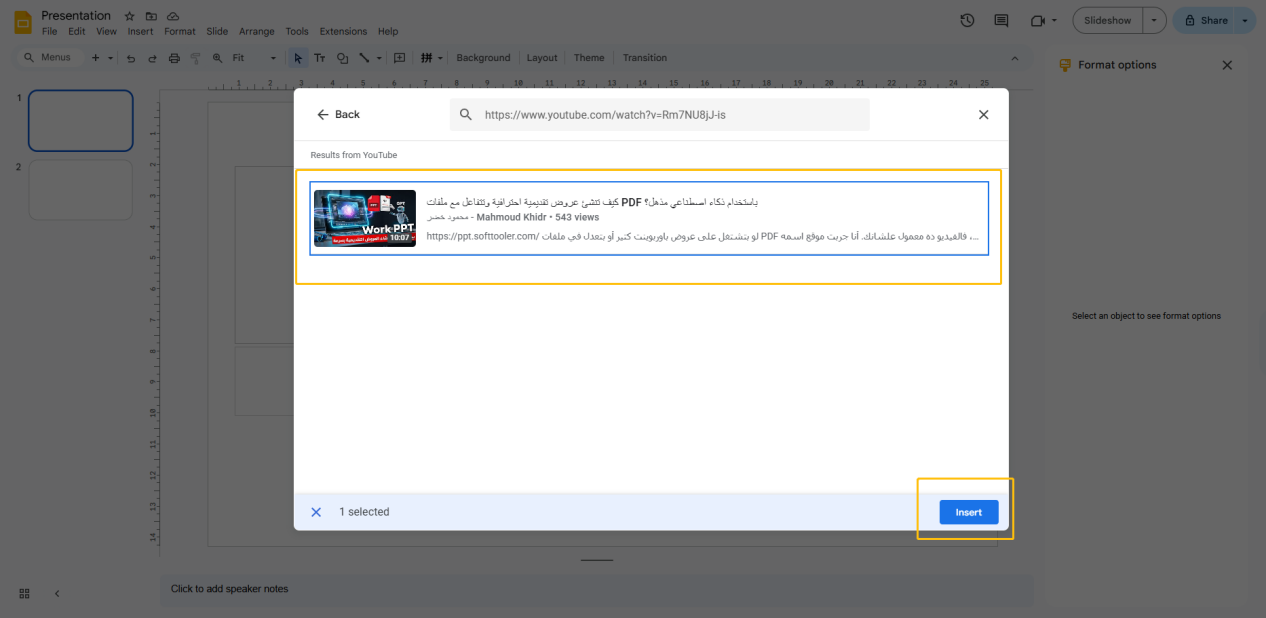The height and width of the screenshot is (618, 1266).
Task: Clear the selection with the blue X
Action: (316, 512)
